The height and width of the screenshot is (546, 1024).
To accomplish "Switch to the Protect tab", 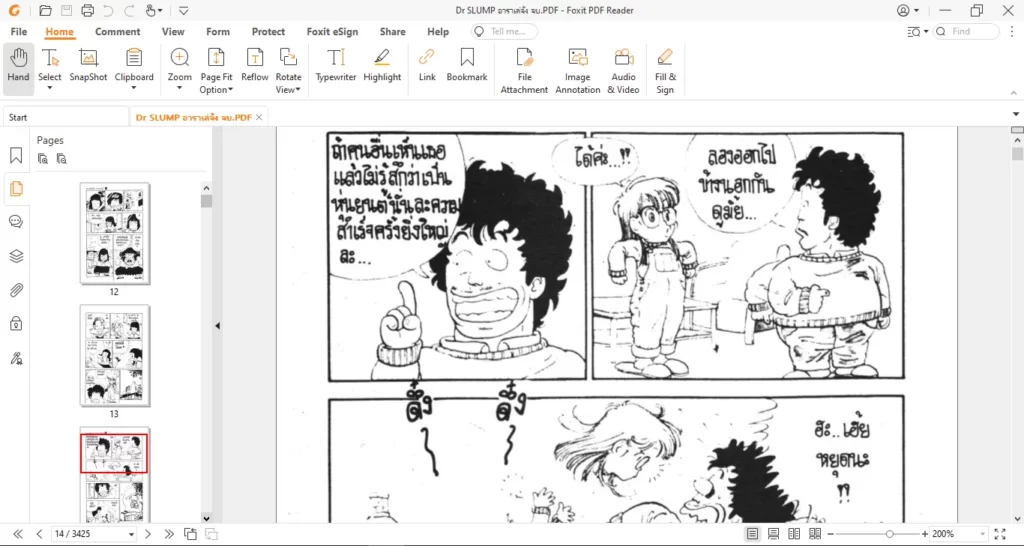I will (x=268, y=31).
